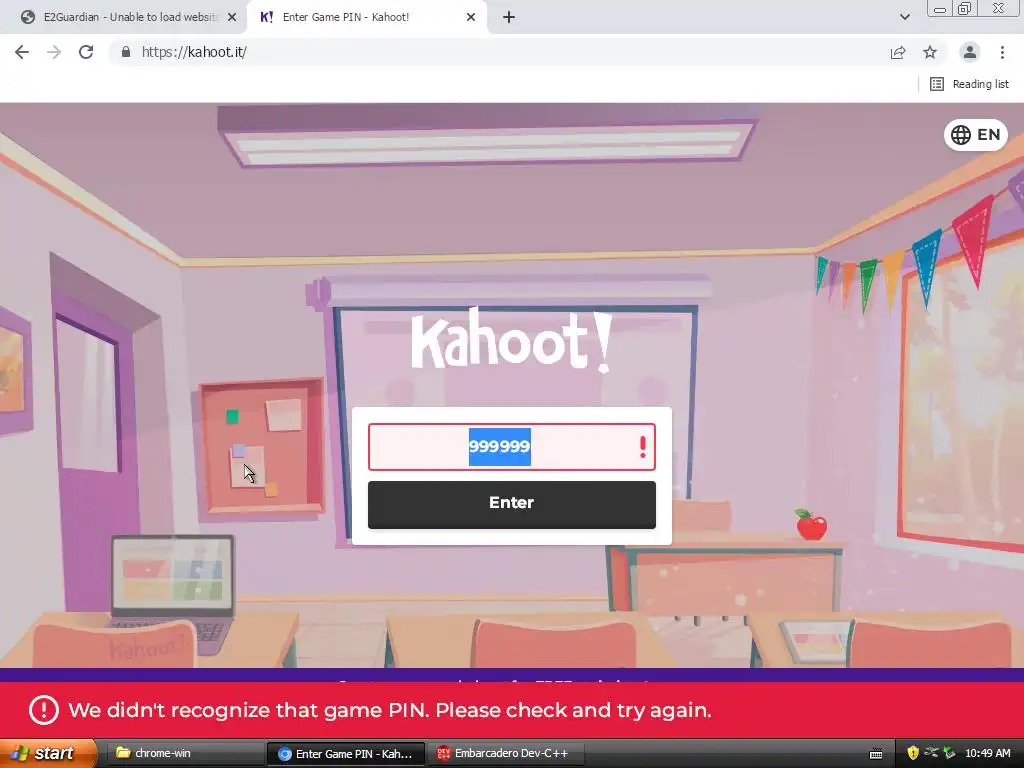Click the security shield tray icon

coord(912,753)
